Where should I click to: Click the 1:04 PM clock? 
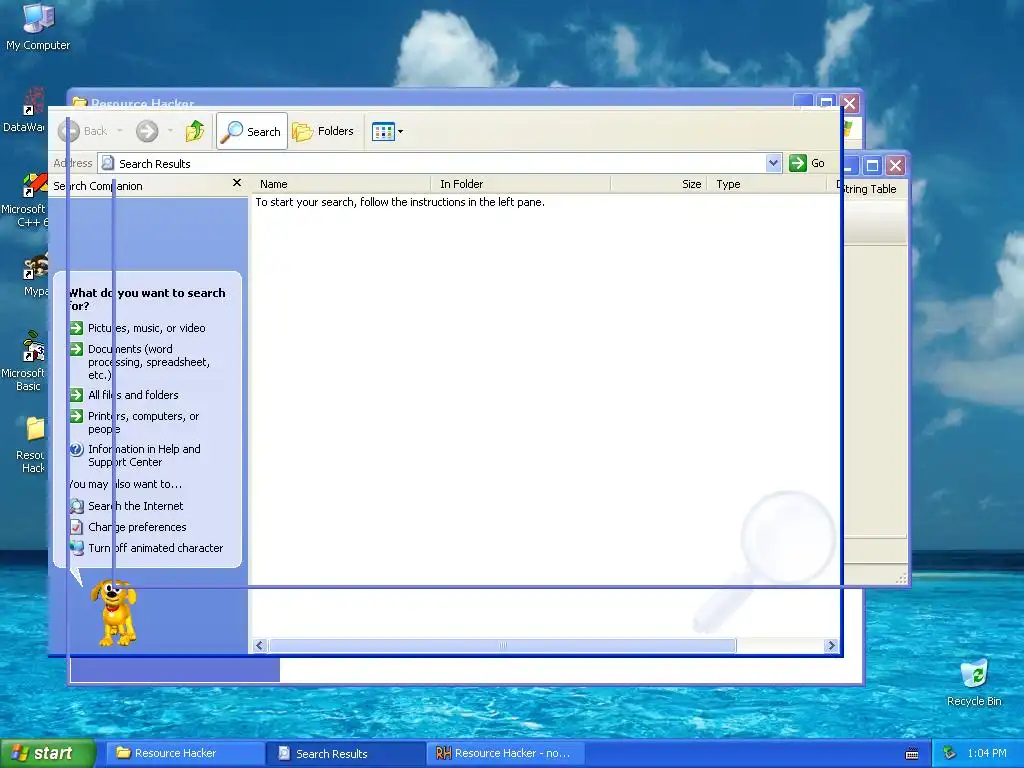point(987,753)
